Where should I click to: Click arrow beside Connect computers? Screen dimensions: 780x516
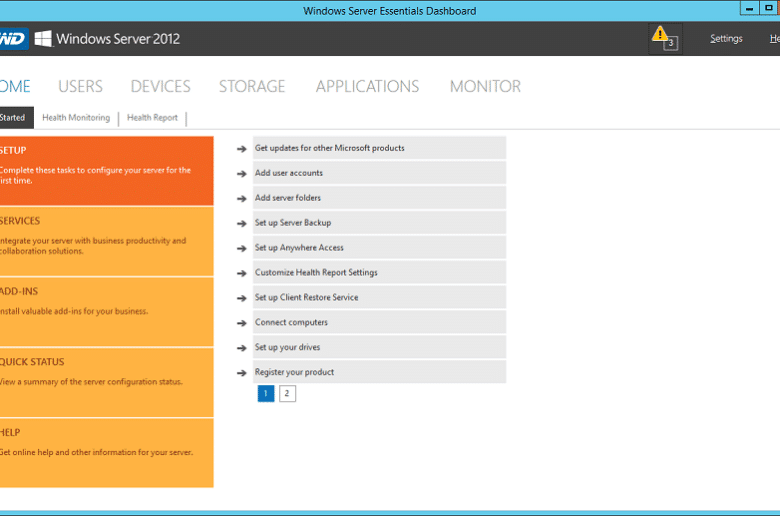[242, 323]
